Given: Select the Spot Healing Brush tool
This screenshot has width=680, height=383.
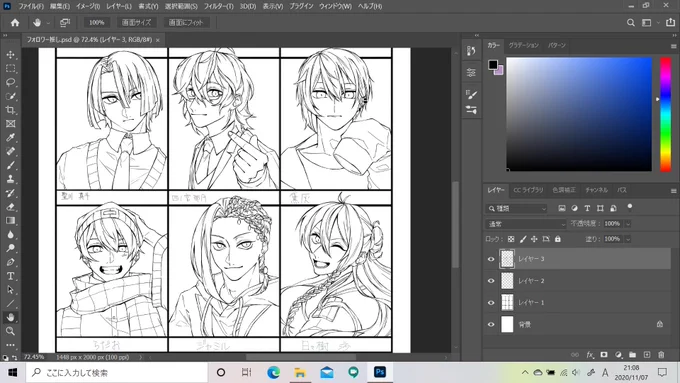Looking at the screenshot, I should [10, 151].
